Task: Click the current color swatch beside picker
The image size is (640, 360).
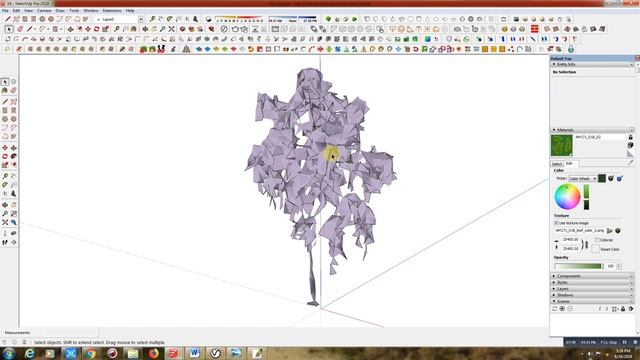Action: point(602,178)
